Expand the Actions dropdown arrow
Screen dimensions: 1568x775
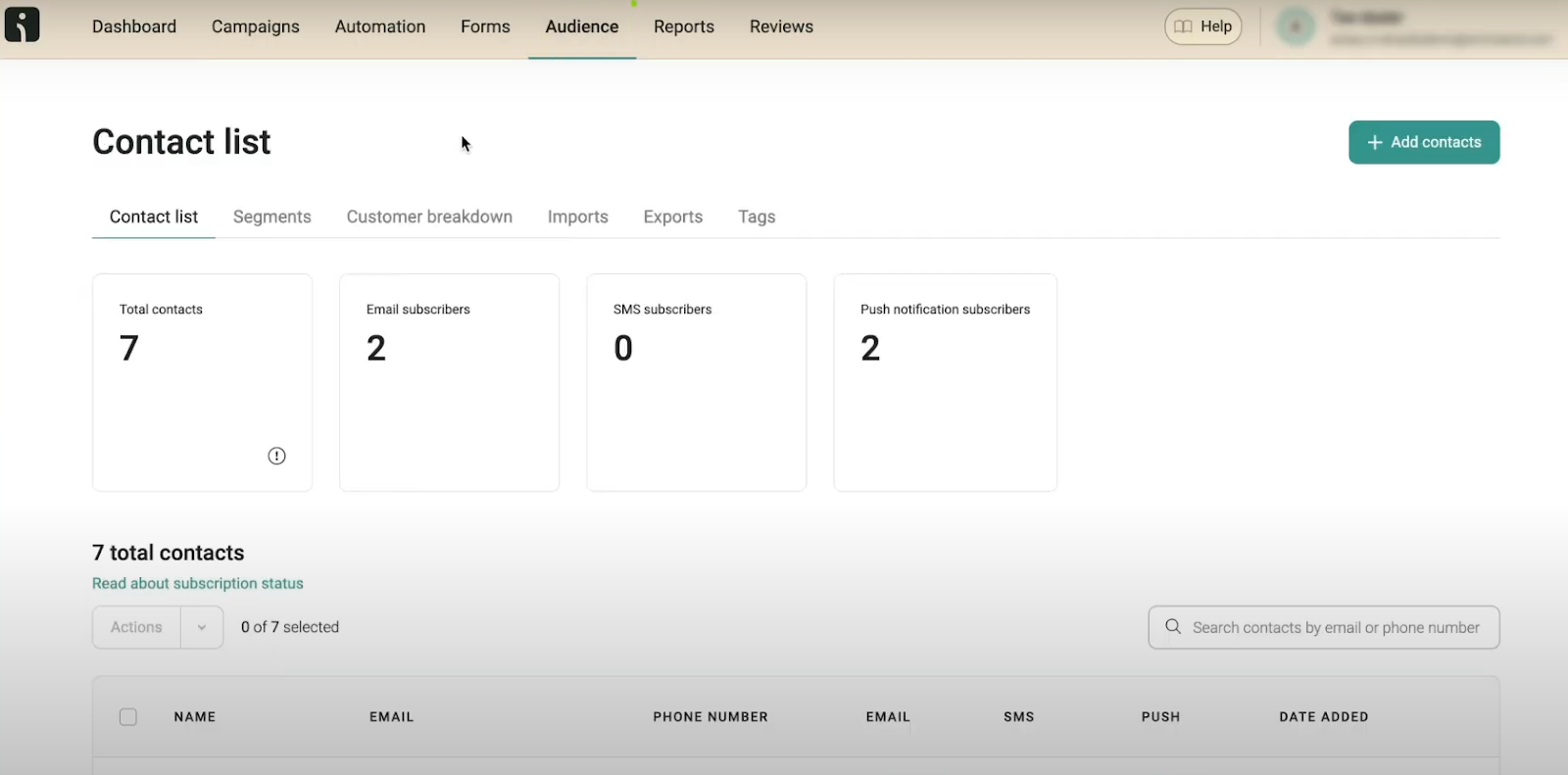coord(202,627)
